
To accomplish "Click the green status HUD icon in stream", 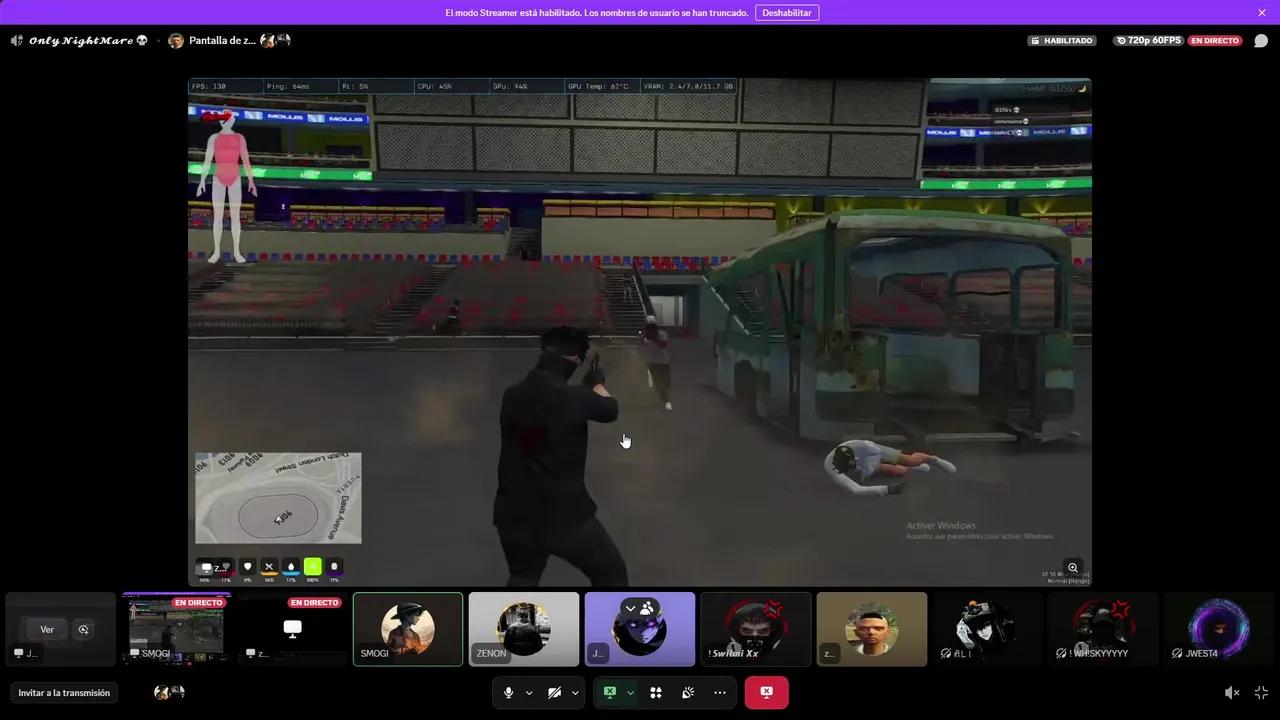I will click(313, 567).
